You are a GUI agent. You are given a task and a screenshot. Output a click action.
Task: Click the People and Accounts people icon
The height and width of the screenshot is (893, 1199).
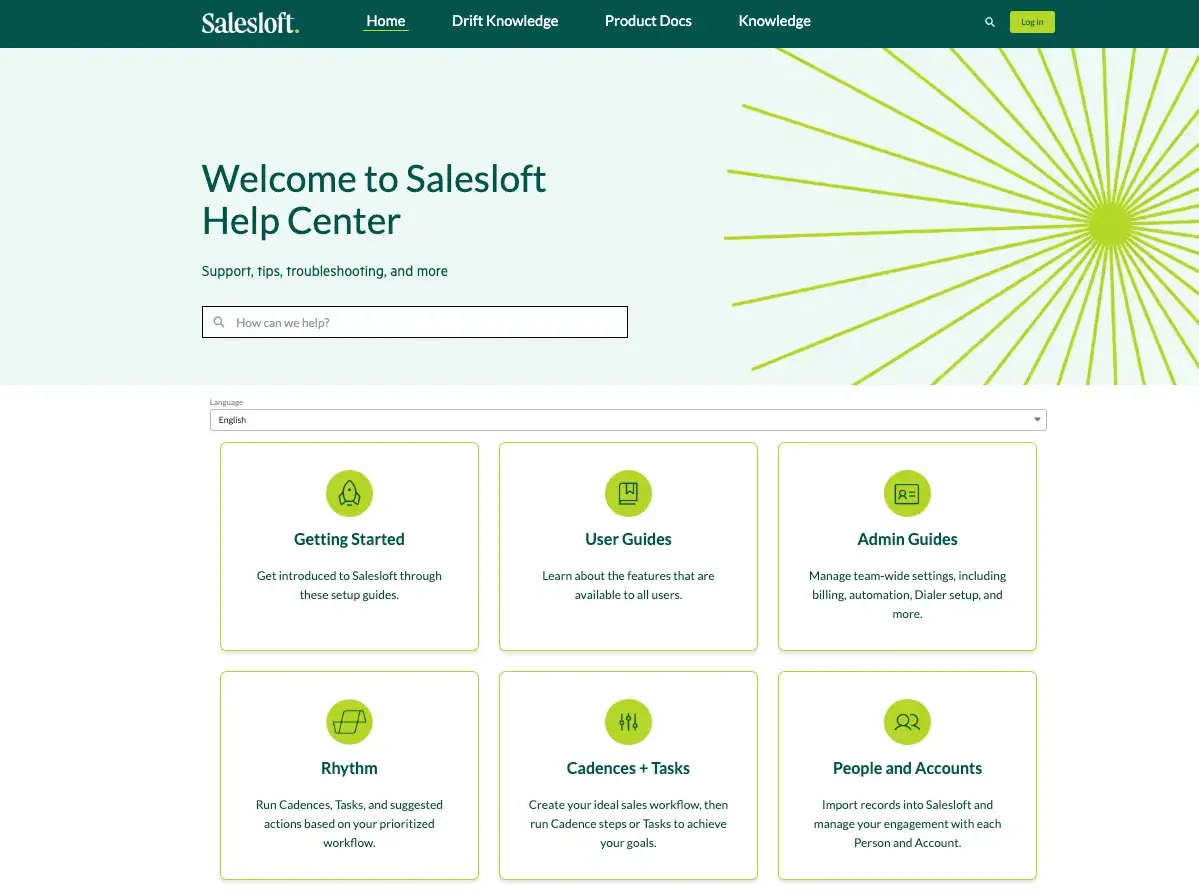[x=907, y=722]
